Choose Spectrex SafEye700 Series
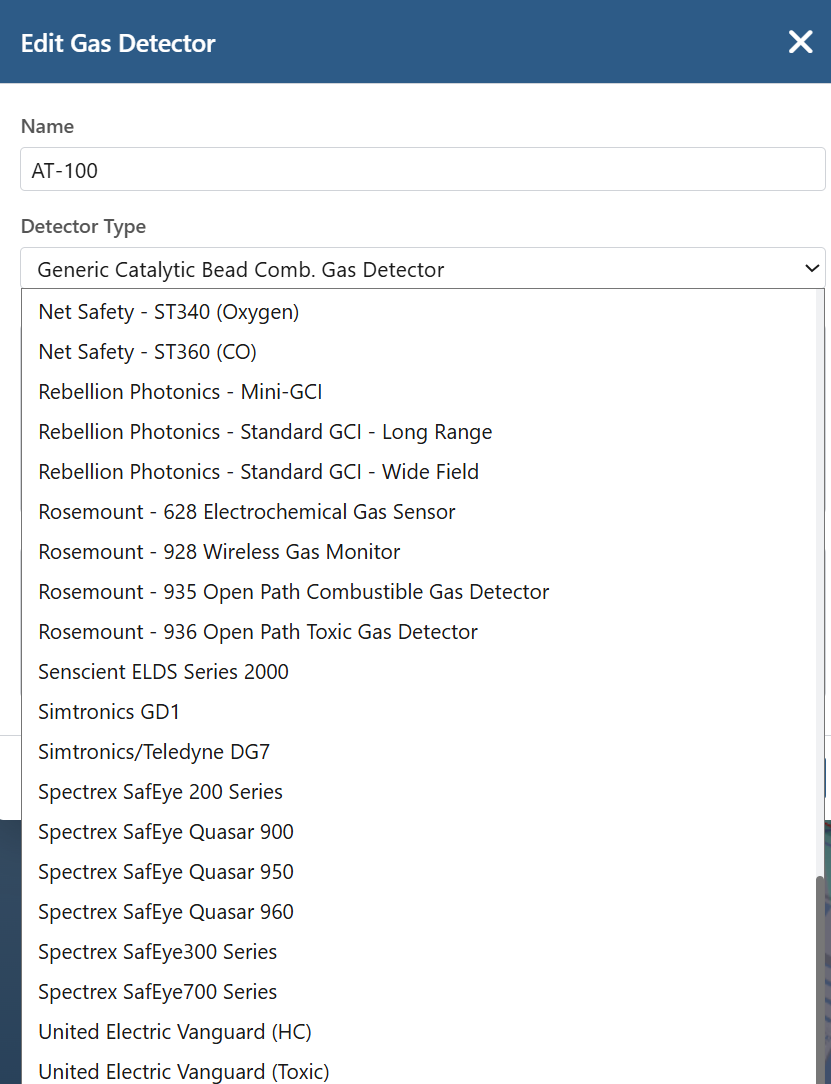The image size is (831, 1084). click(419, 992)
